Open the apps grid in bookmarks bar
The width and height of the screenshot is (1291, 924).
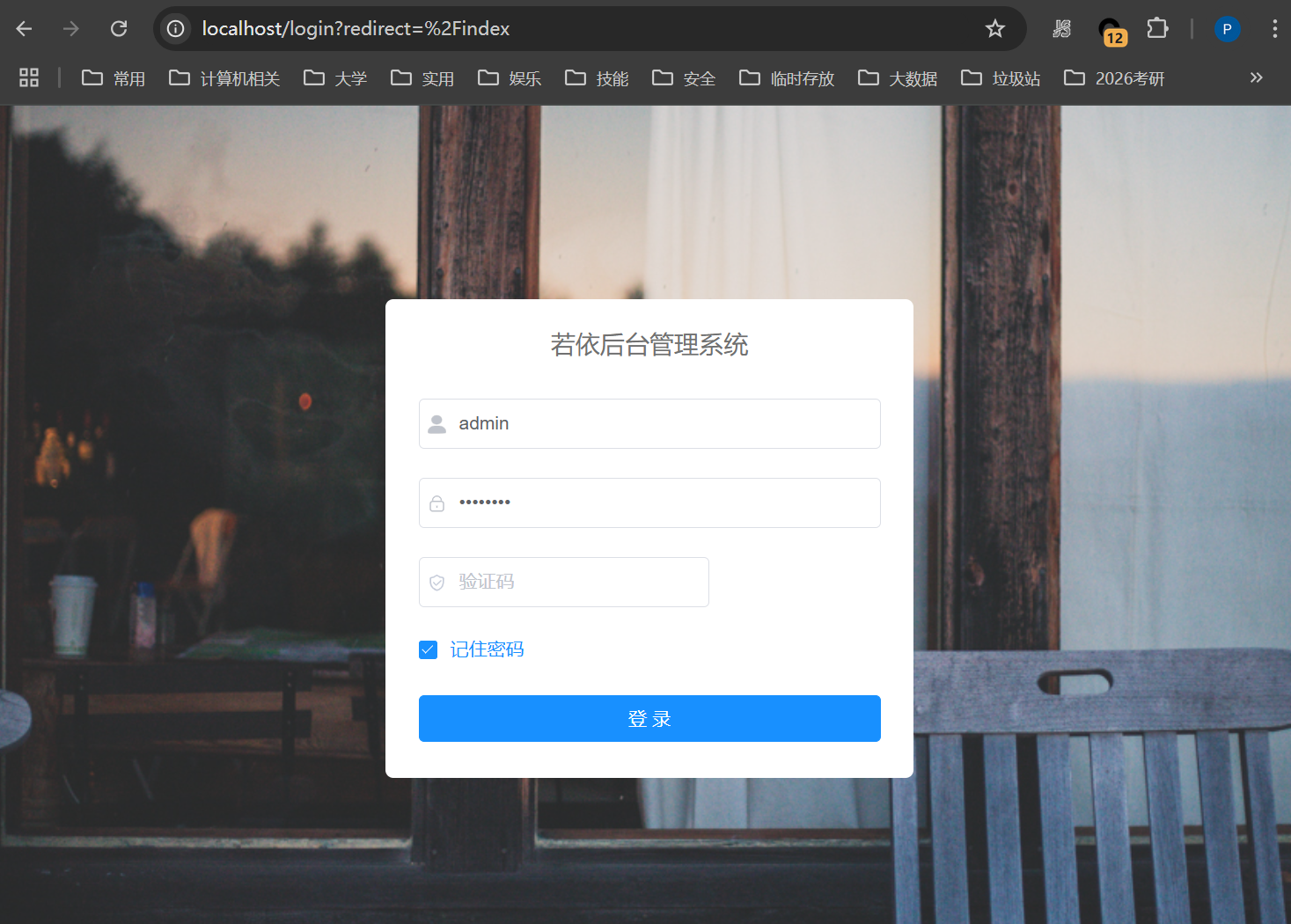pyautogui.click(x=29, y=78)
